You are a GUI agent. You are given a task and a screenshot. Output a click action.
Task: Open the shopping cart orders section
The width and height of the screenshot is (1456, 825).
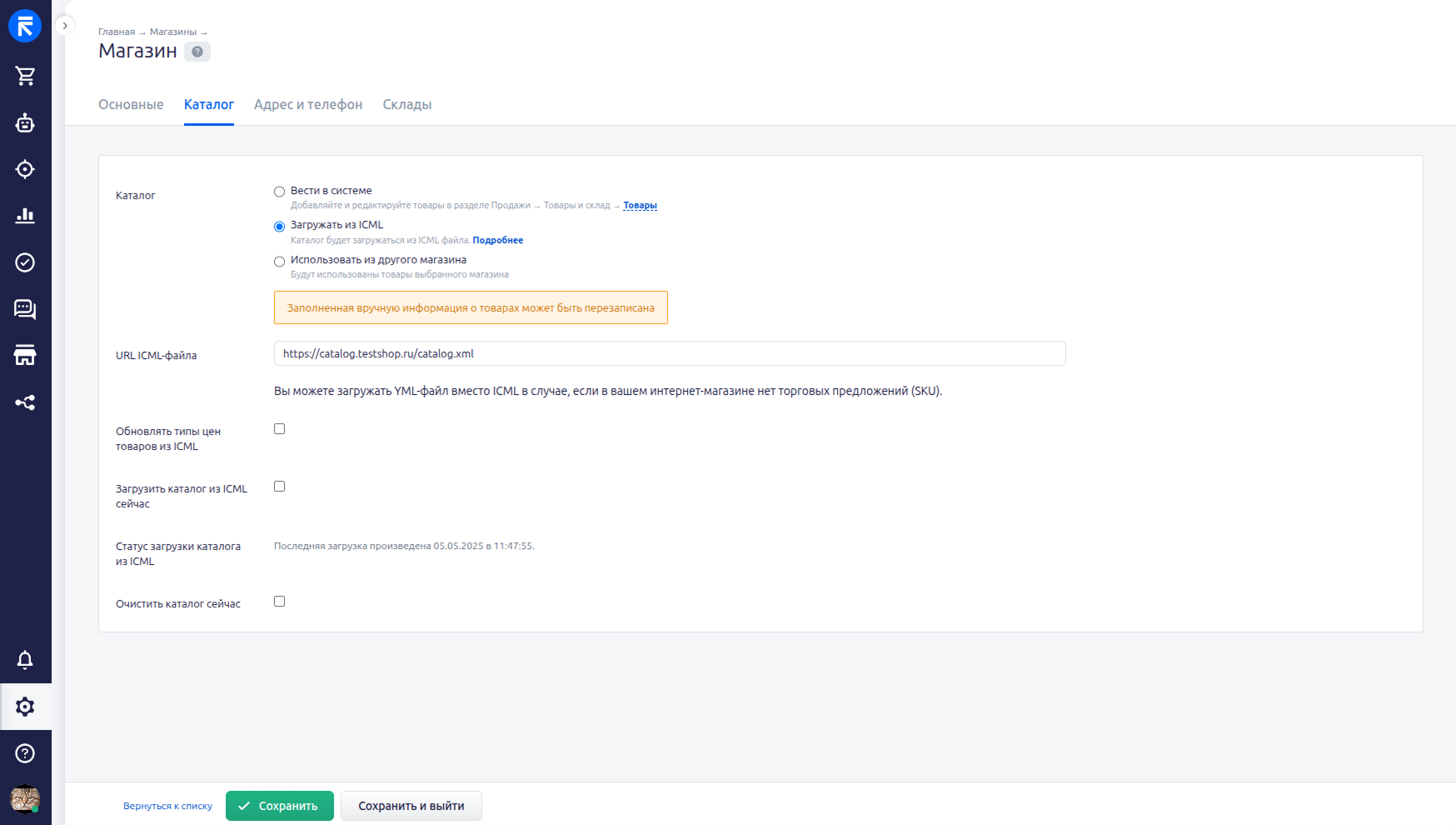[x=25, y=77]
